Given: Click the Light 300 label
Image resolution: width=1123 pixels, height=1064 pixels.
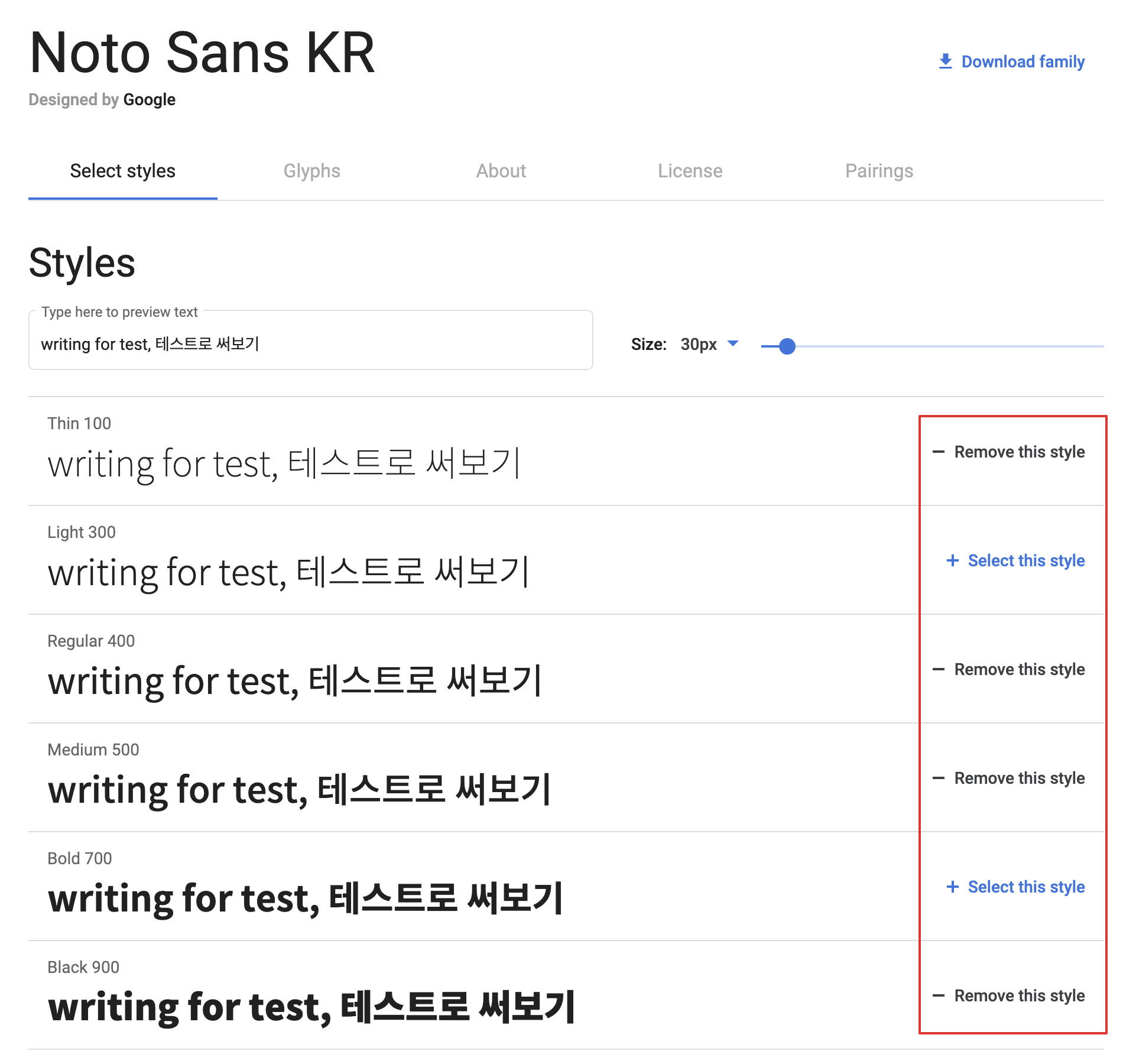Looking at the screenshot, I should tap(82, 532).
